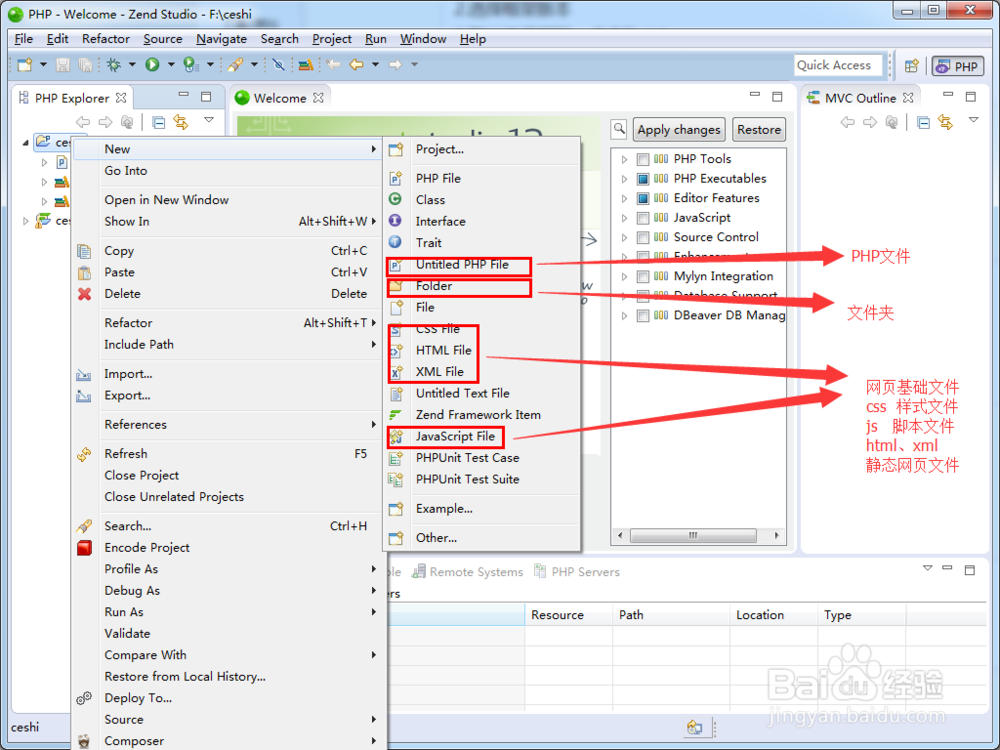Image resolution: width=1000 pixels, height=750 pixels.
Task: Click the Copy icon in context menu
Action: [84, 251]
